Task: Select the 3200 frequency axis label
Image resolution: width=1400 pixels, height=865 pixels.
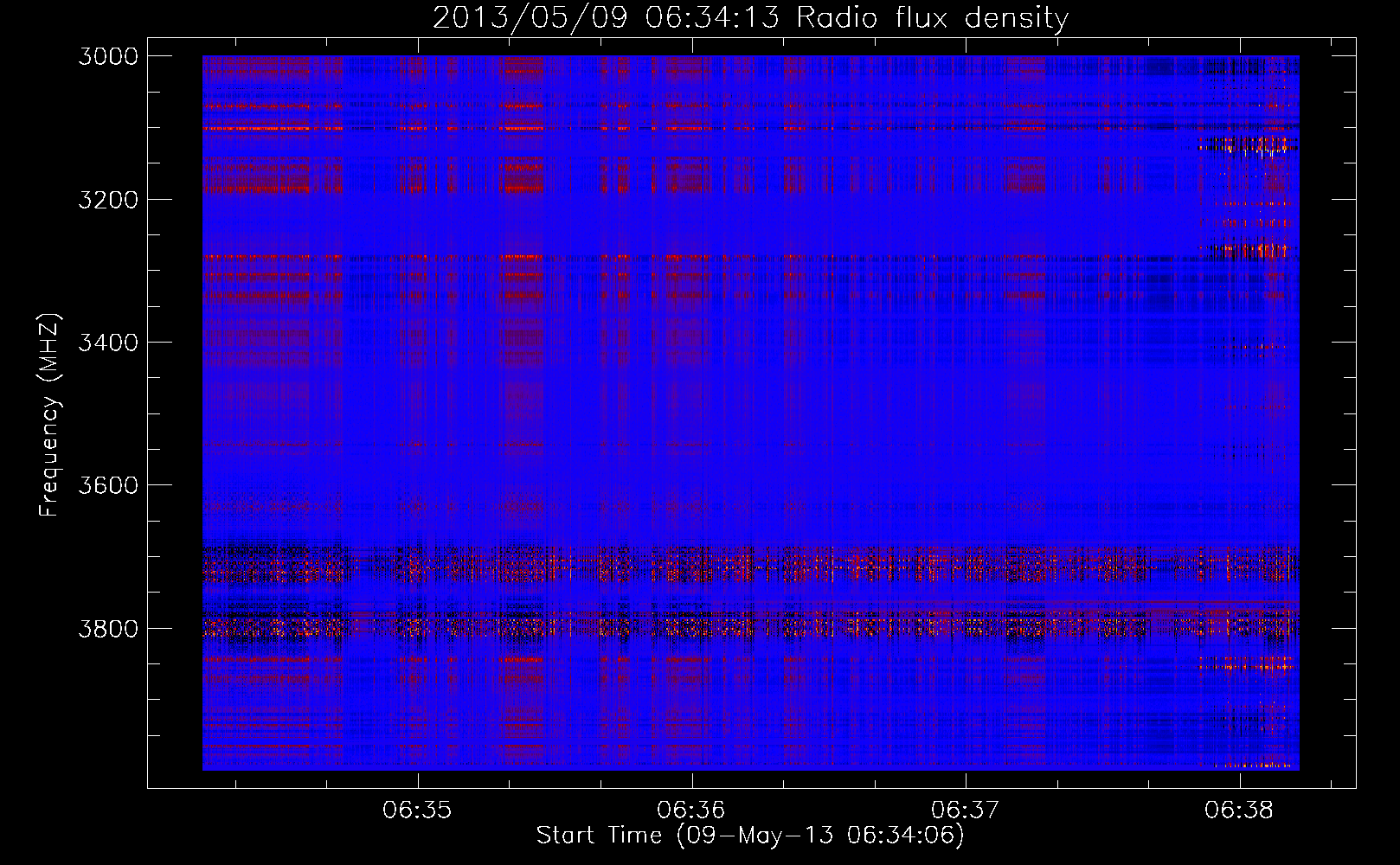Action: pyautogui.click(x=108, y=200)
